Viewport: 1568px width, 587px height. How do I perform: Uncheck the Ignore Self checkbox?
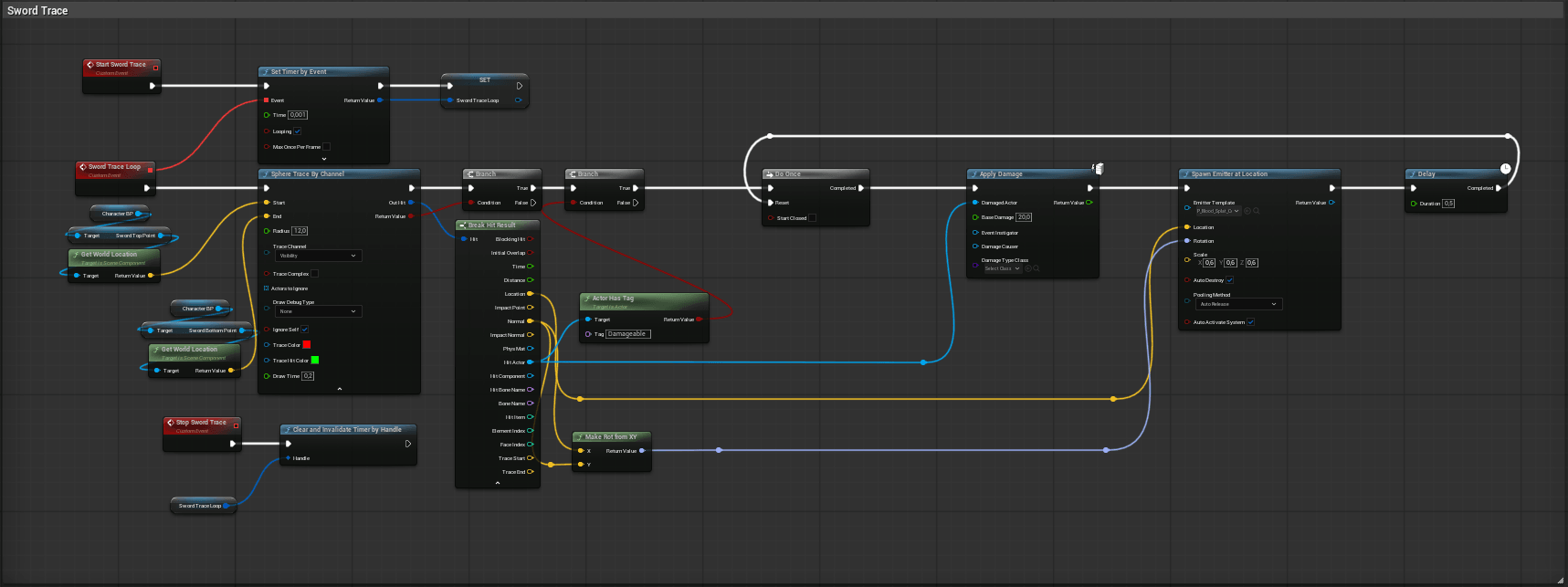(305, 330)
